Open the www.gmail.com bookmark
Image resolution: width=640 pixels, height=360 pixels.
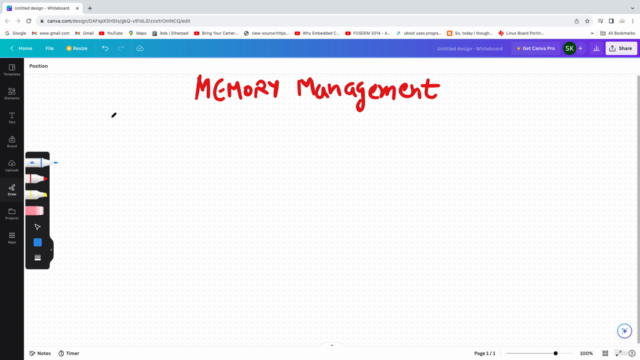51,33
